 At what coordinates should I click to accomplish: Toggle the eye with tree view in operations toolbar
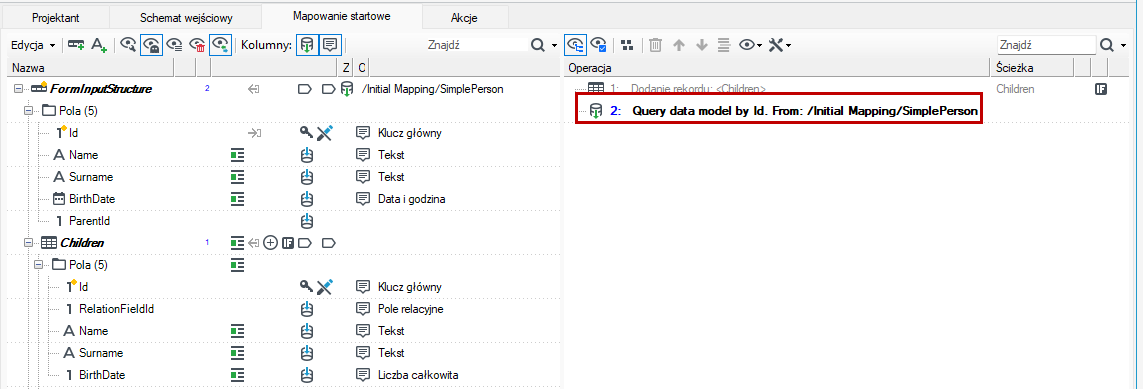(575, 45)
